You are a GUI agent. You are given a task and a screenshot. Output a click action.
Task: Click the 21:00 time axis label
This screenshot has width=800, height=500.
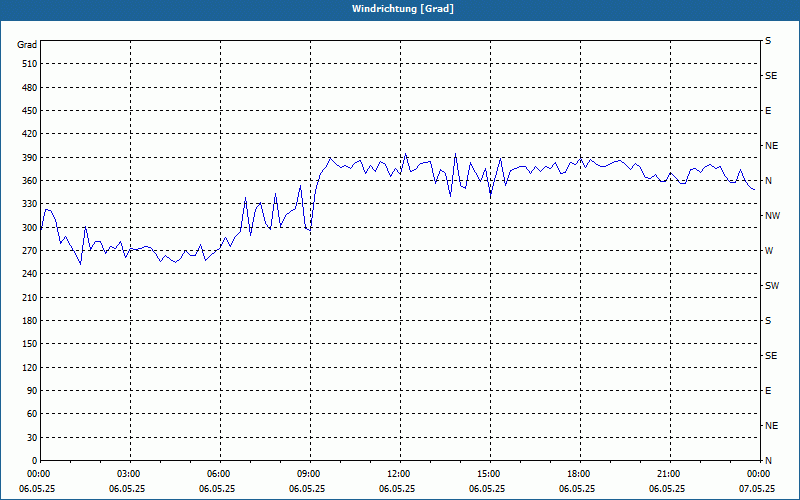670,474
